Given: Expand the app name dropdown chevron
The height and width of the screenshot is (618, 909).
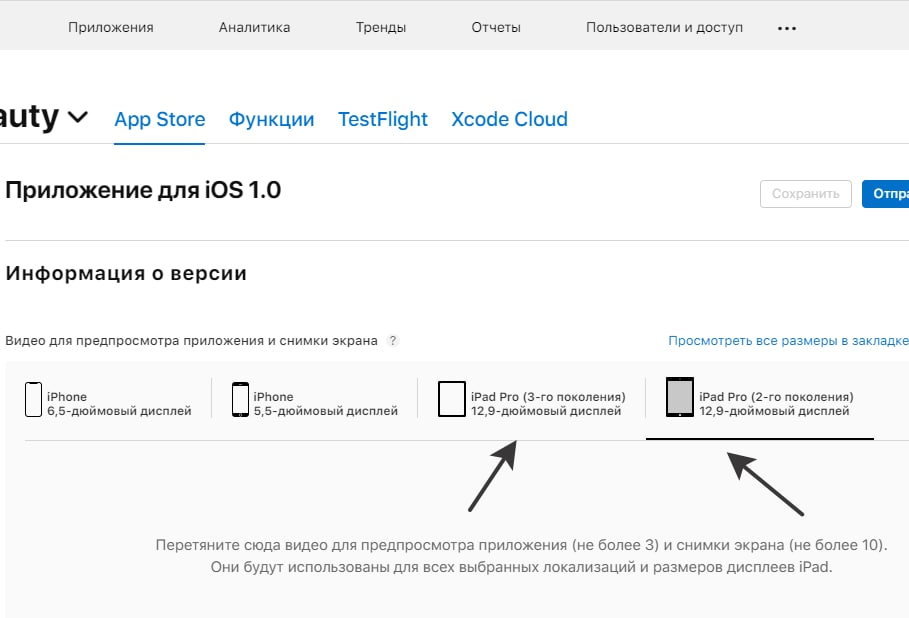Looking at the screenshot, I should (x=78, y=117).
